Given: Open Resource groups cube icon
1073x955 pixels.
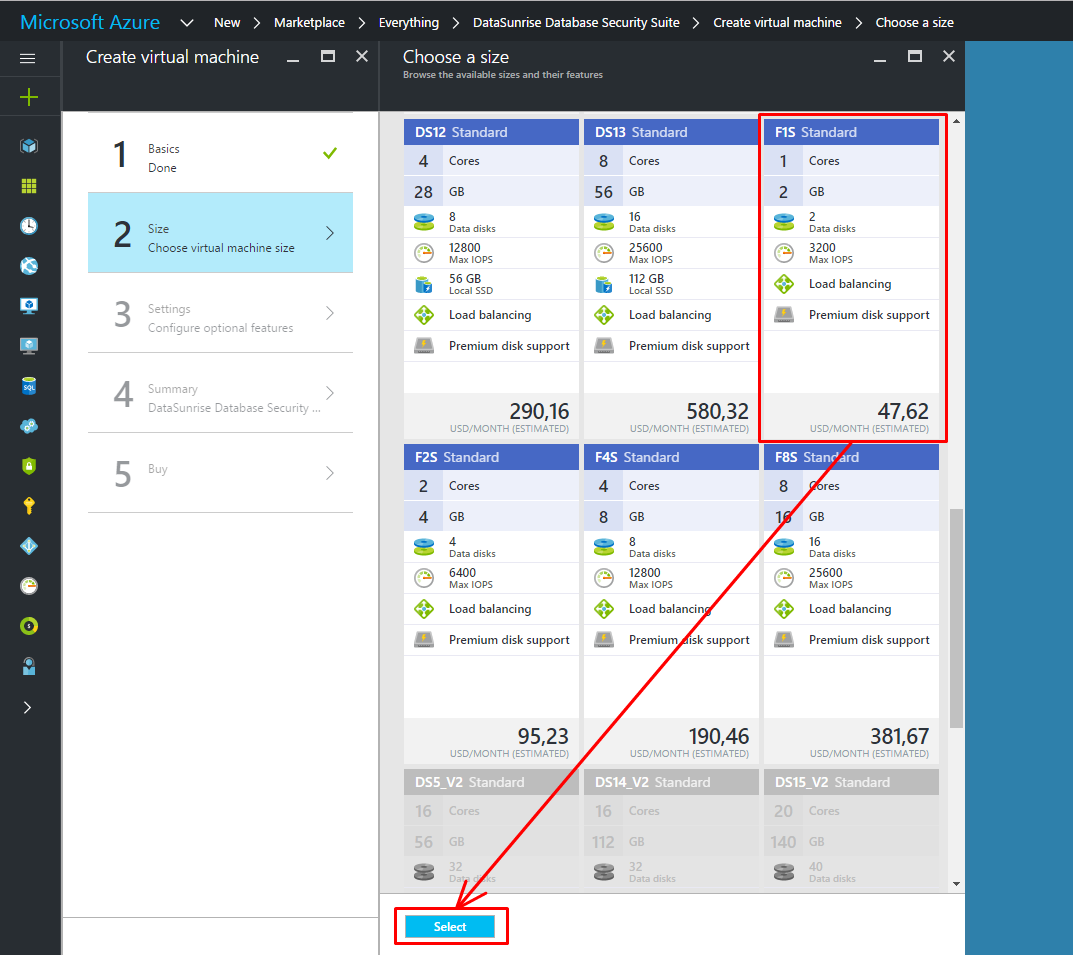Looking at the screenshot, I should [x=29, y=146].
